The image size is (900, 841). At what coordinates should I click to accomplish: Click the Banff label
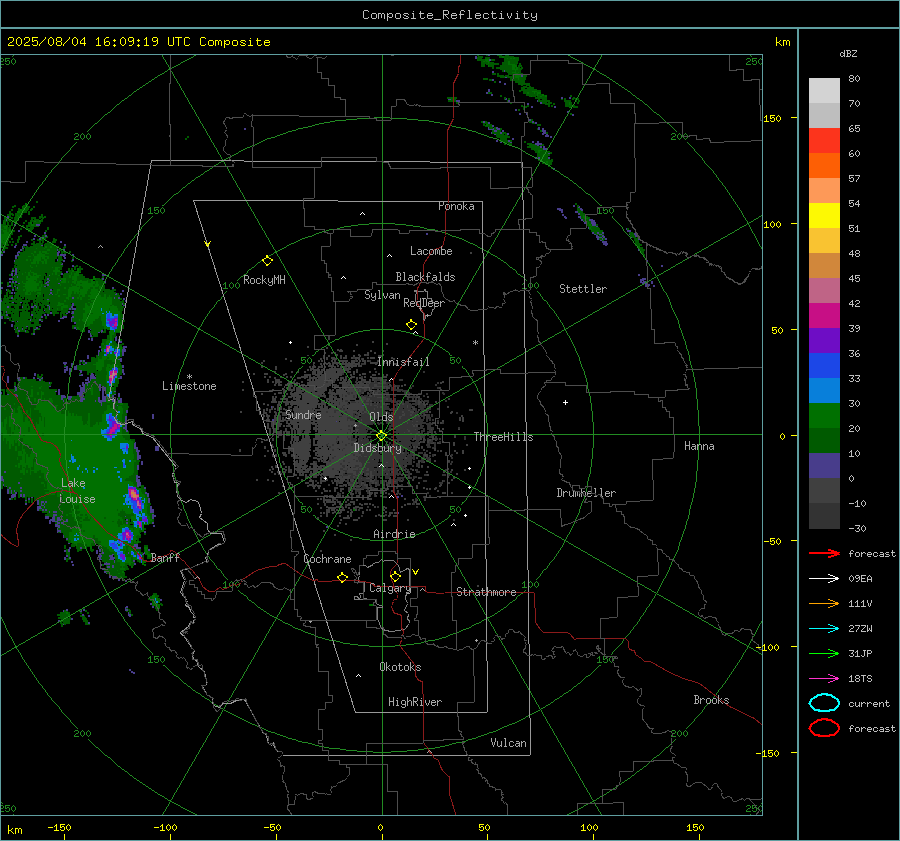(165, 558)
